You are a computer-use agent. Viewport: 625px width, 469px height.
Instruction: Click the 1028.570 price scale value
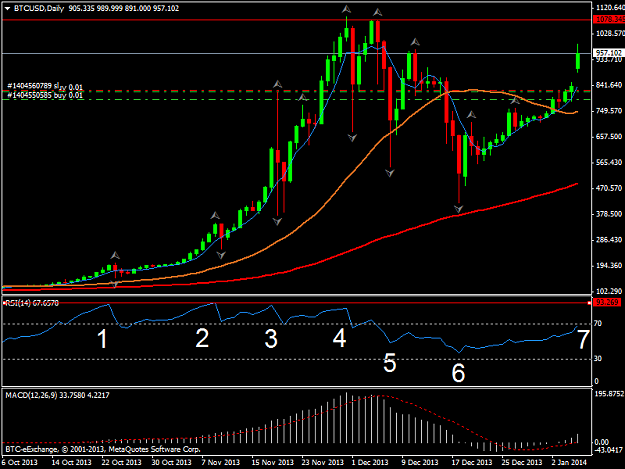[609, 33]
